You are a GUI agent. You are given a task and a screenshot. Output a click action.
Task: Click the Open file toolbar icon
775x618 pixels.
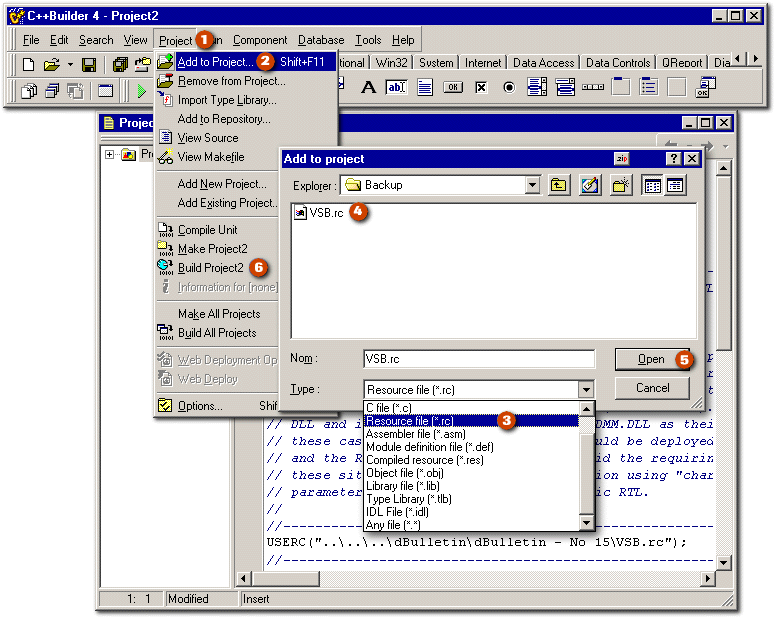coord(51,65)
